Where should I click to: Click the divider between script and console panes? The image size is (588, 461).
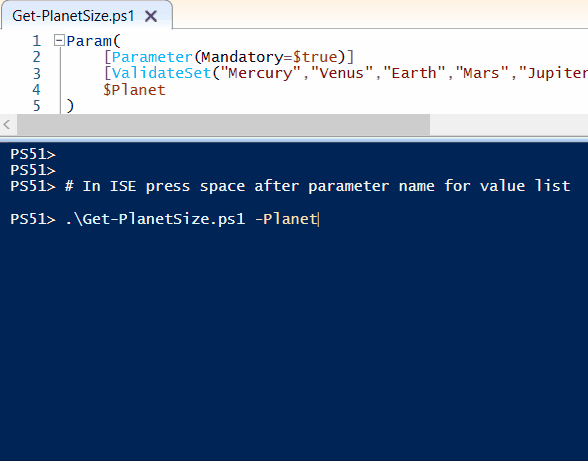click(x=294, y=140)
